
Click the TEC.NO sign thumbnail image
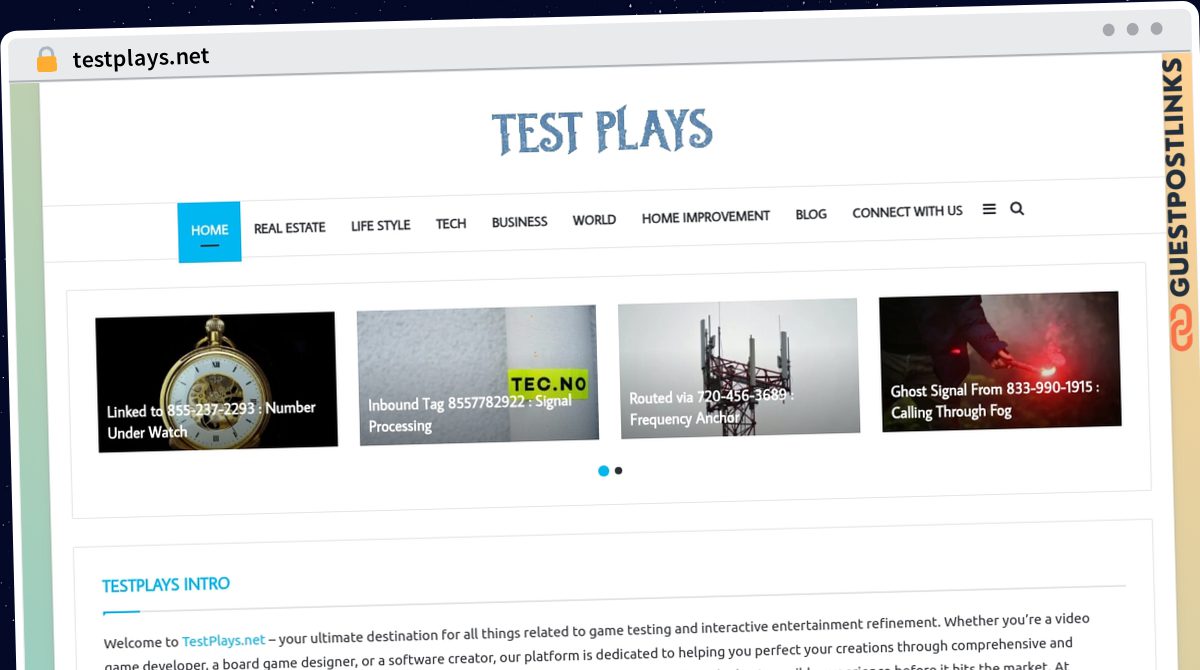(x=478, y=375)
